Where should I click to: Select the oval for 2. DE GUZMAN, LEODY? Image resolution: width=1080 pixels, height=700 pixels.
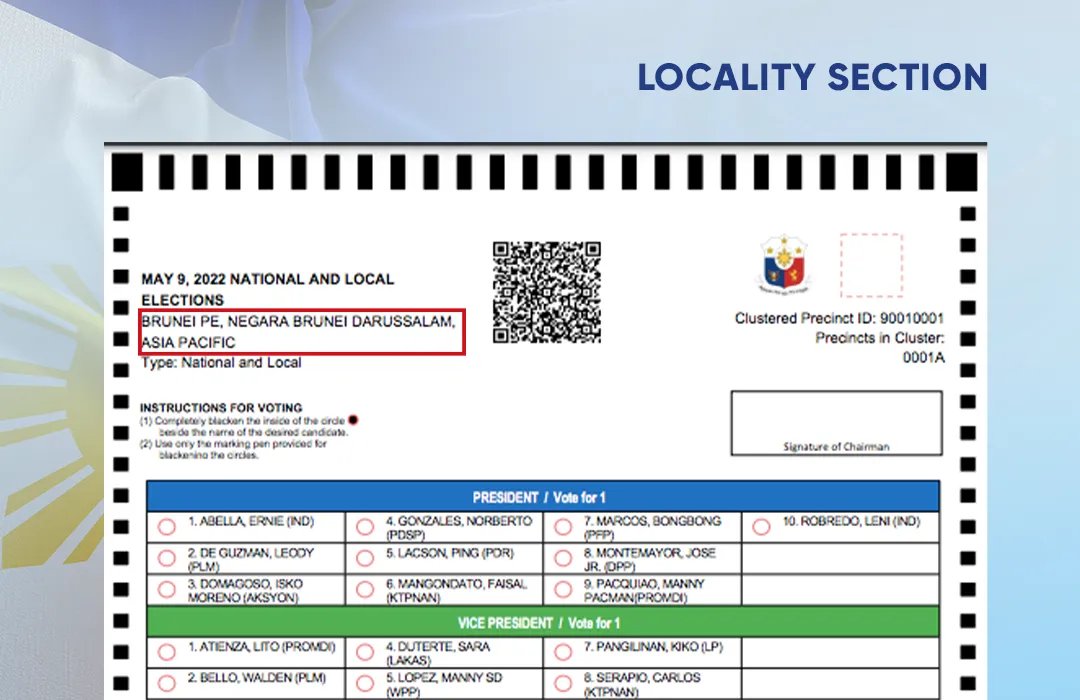pos(167,558)
